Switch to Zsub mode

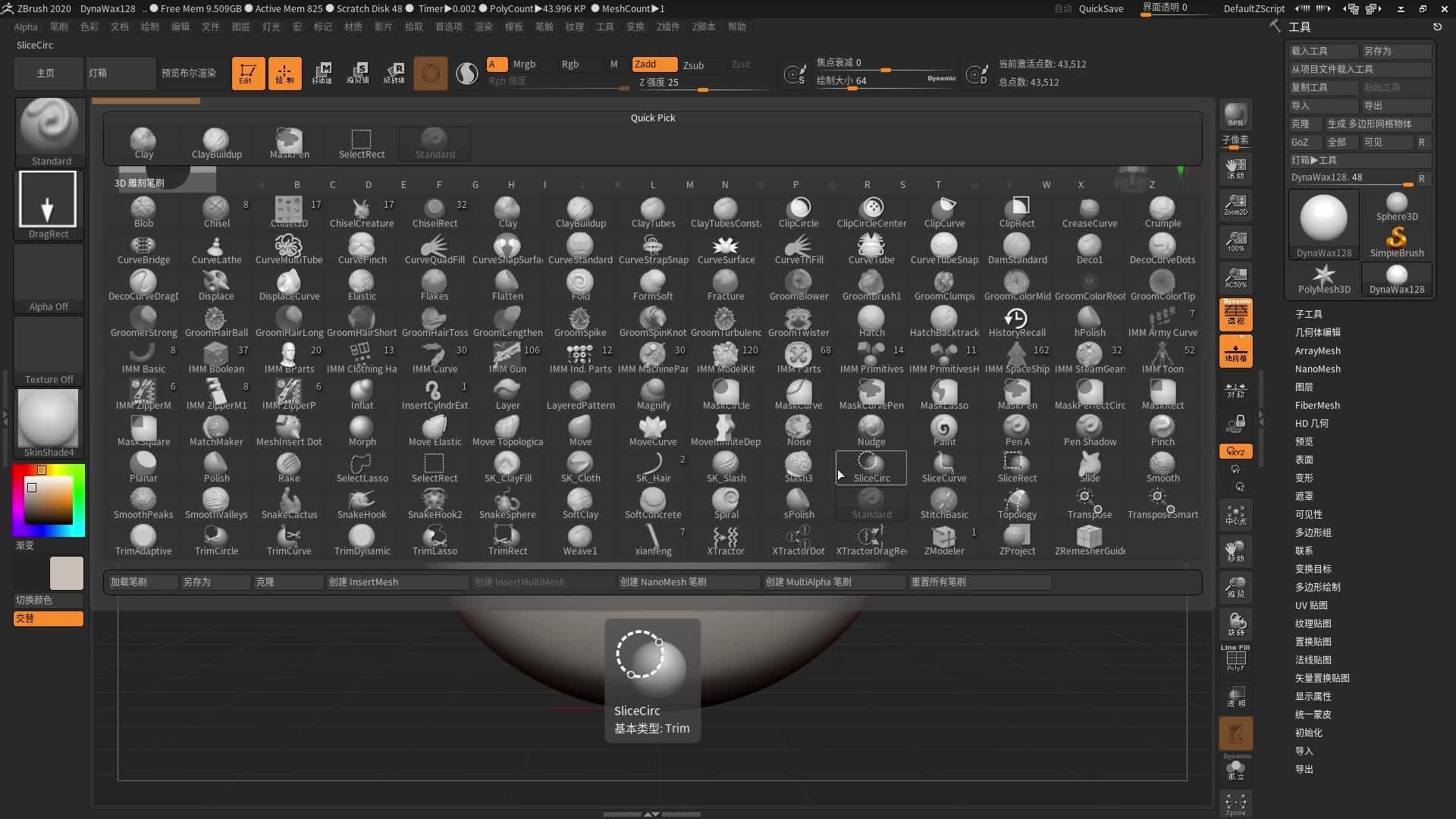(694, 65)
